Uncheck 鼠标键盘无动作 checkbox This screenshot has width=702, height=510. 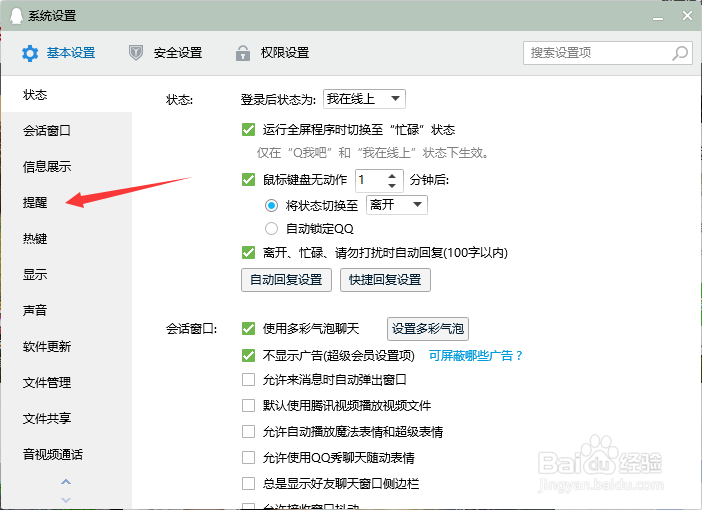click(248, 180)
